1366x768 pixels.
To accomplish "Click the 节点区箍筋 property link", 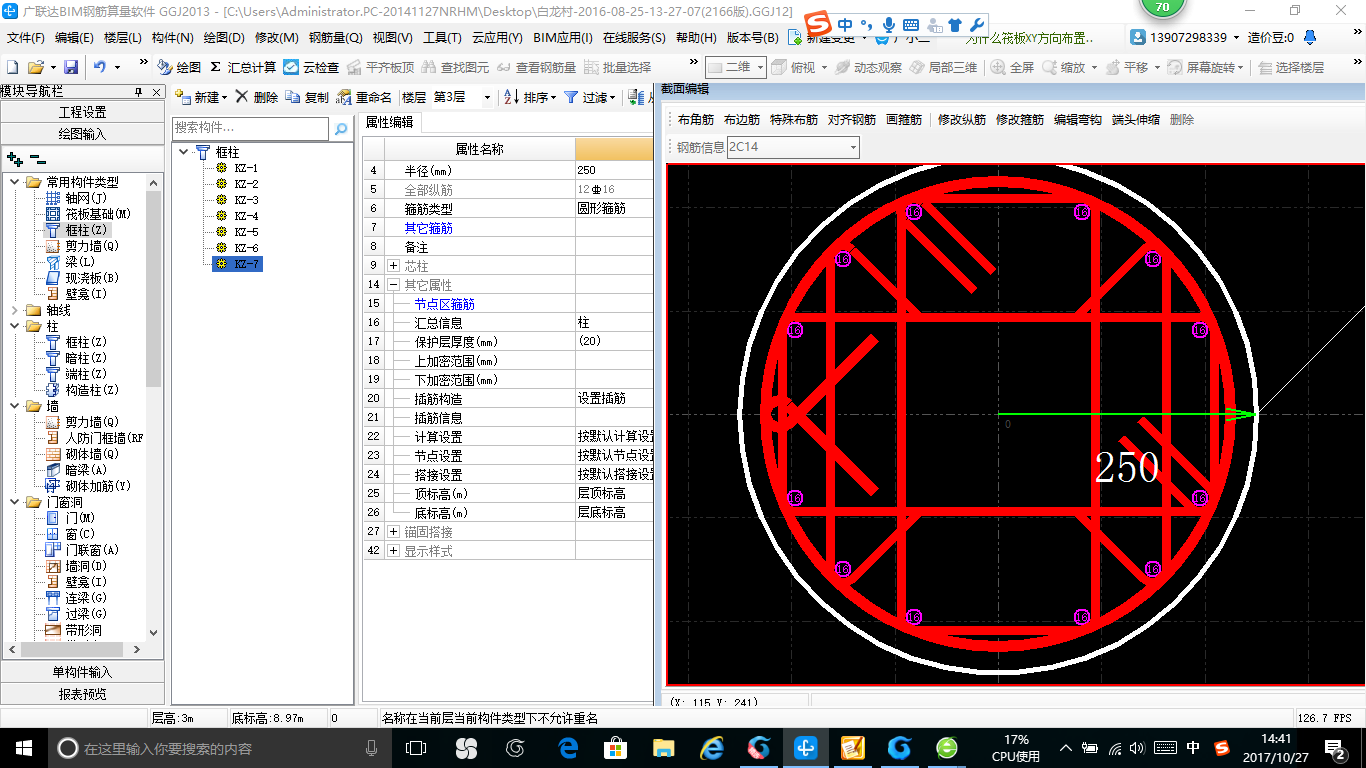I will point(445,304).
